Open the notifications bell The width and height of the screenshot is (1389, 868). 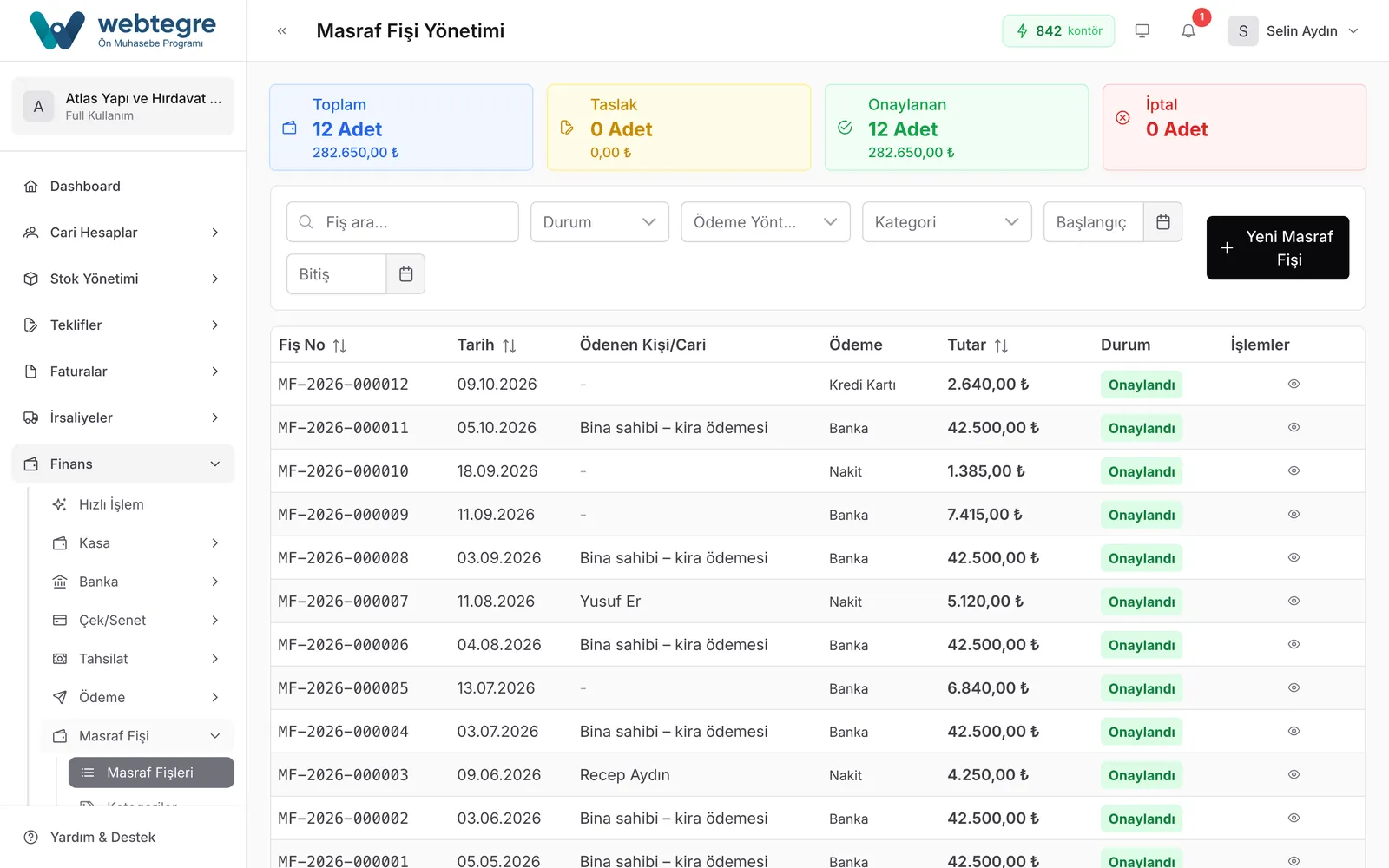point(1188,31)
